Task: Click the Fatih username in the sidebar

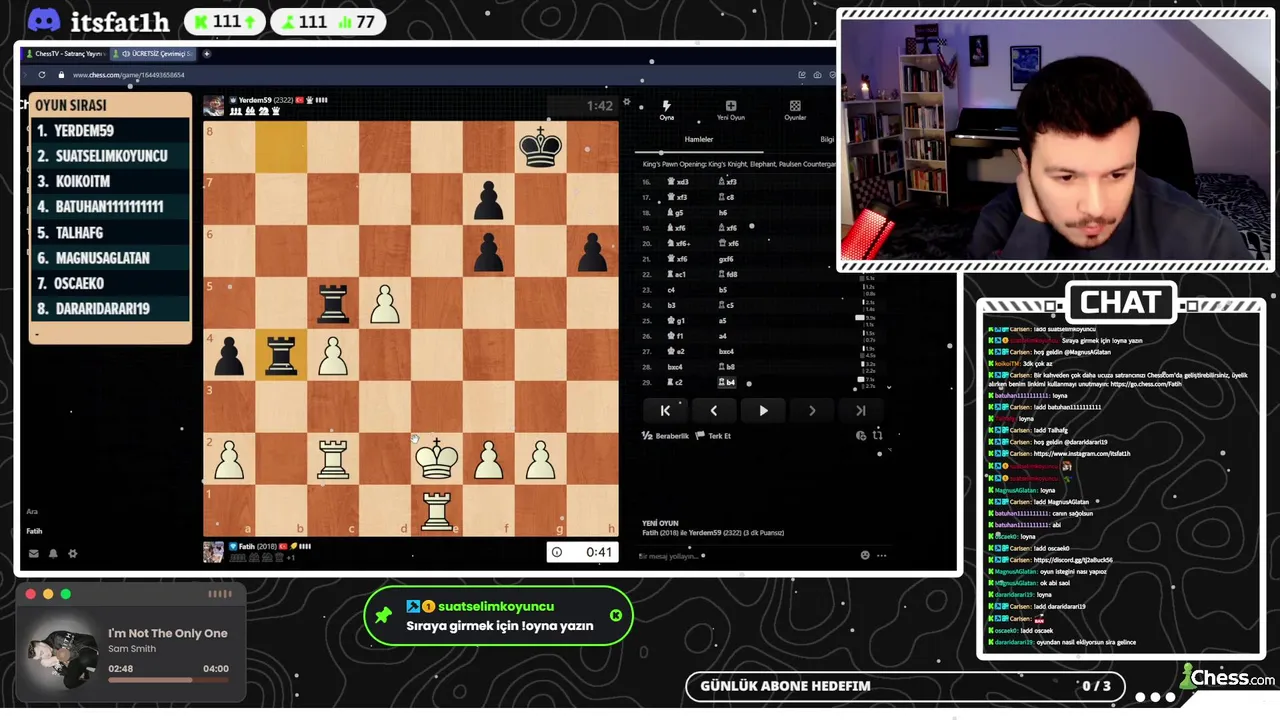Action: 35,531
